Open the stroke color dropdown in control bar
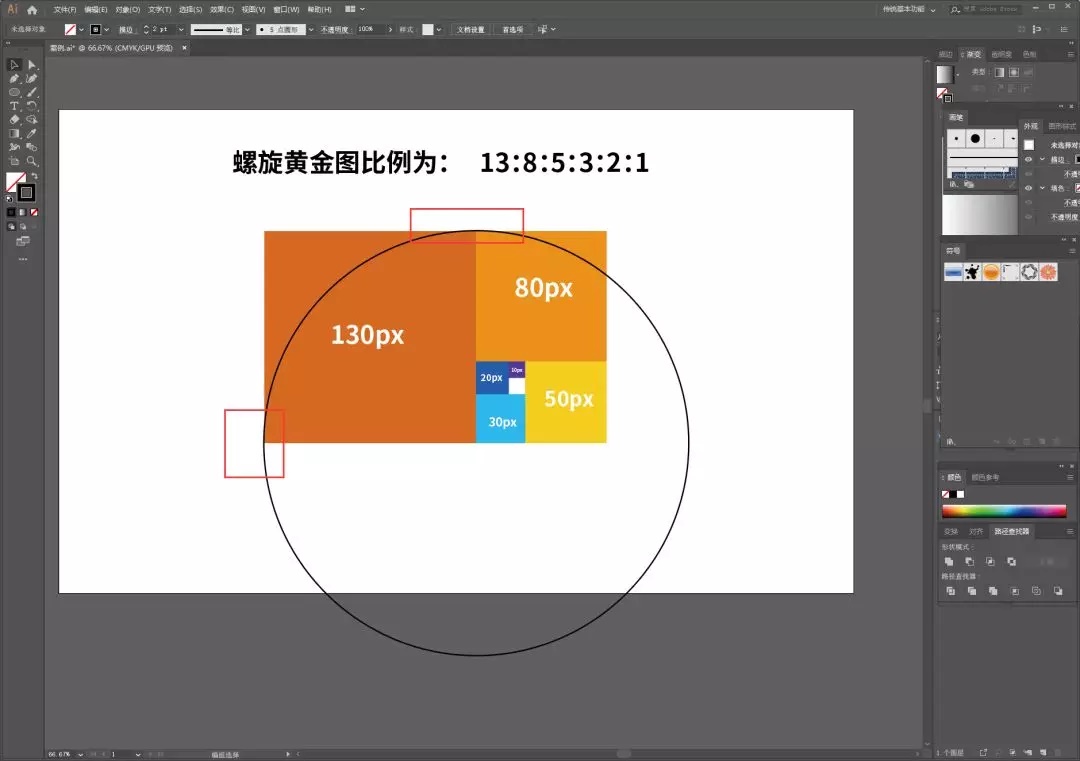This screenshot has width=1080, height=761. (106, 30)
